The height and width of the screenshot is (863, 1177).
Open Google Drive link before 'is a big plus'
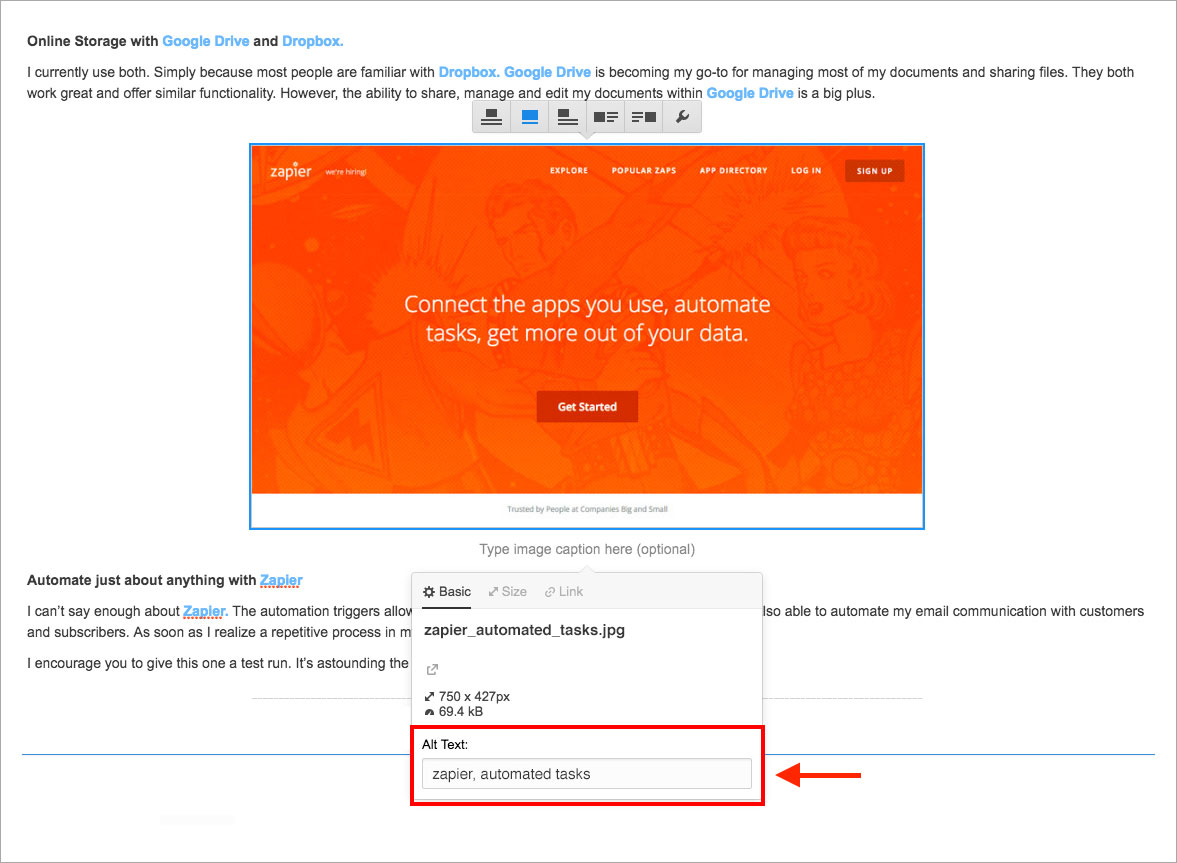(x=750, y=93)
